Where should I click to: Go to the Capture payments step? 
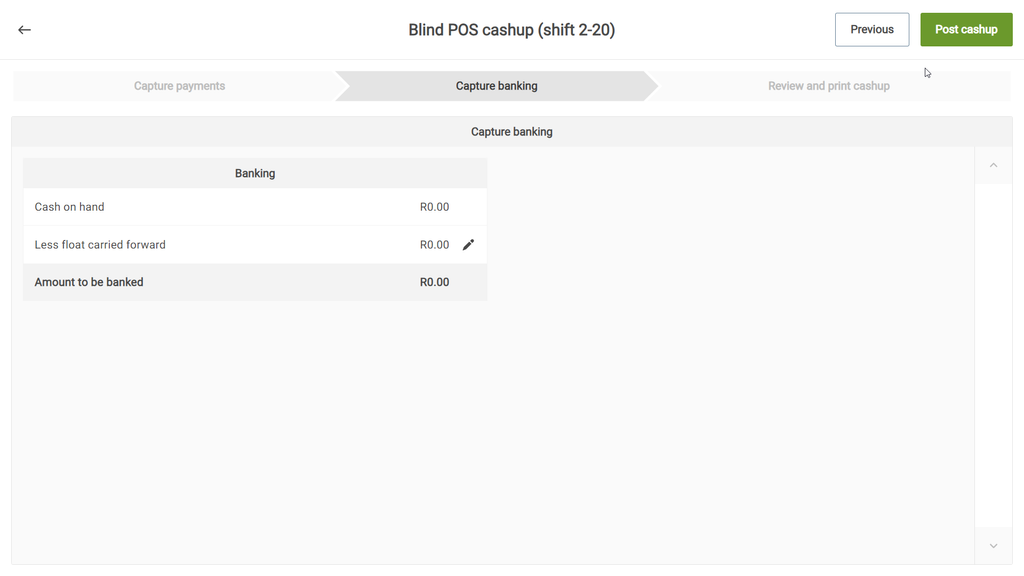click(x=179, y=86)
